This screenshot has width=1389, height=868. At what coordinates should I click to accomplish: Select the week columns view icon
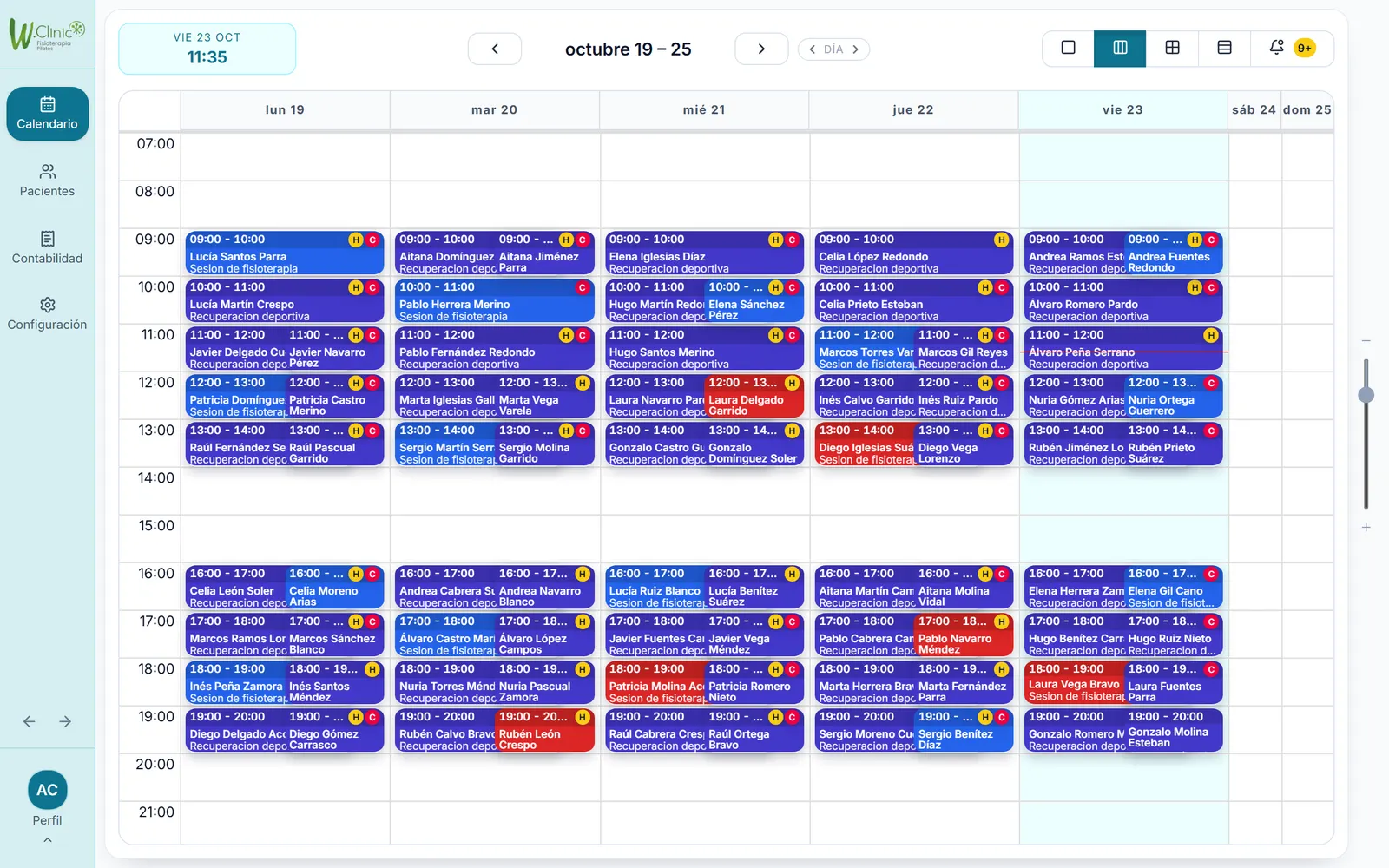[x=1120, y=48]
